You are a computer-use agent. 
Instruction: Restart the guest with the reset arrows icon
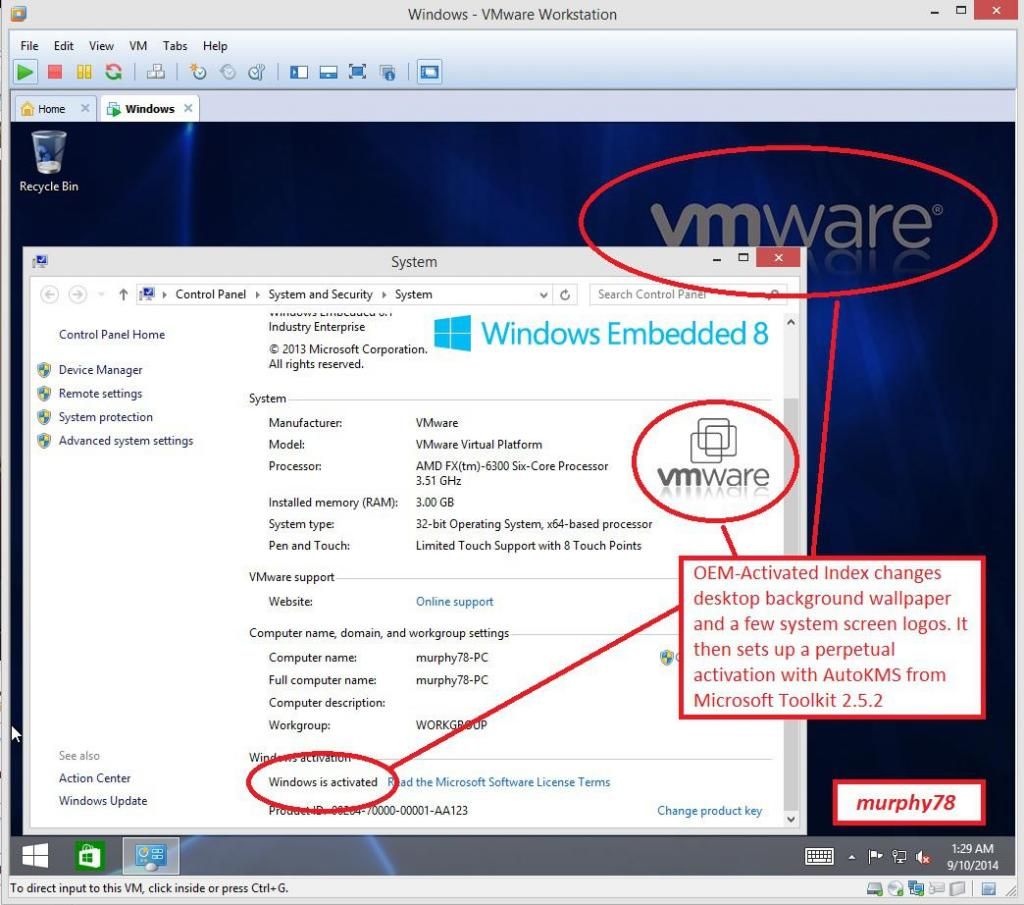tap(114, 72)
